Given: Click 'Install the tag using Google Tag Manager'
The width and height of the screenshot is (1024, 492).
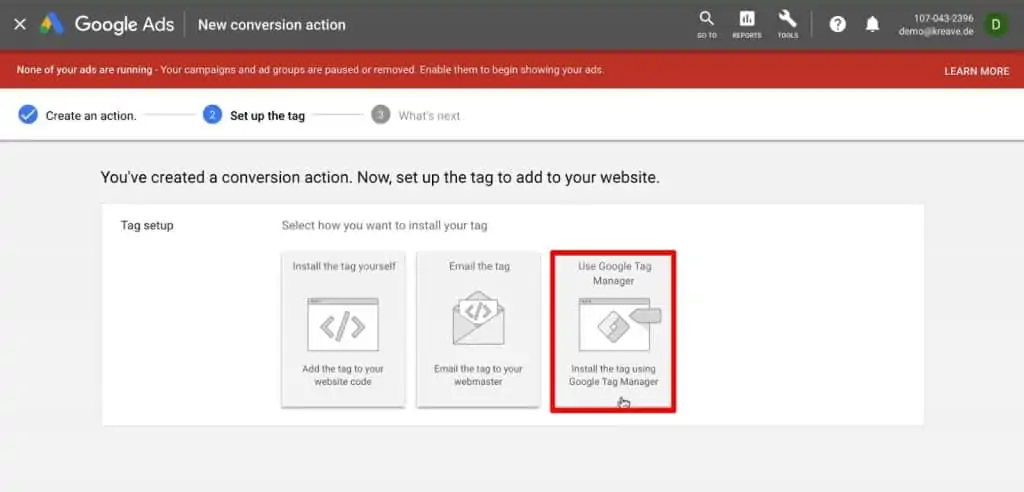Looking at the screenshot, I should point(613,375).
